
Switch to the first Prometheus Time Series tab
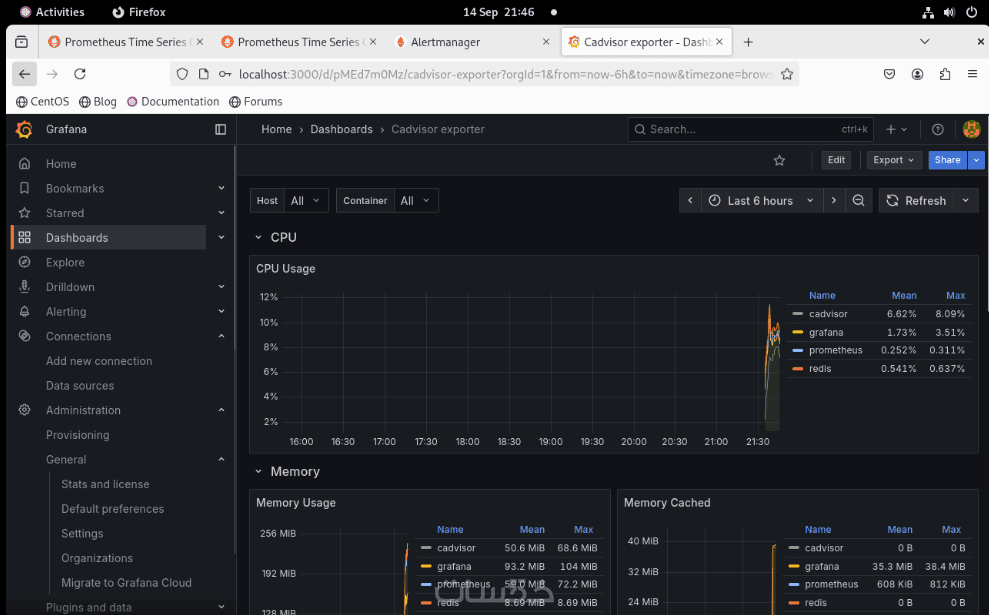[x=126, y=42]
